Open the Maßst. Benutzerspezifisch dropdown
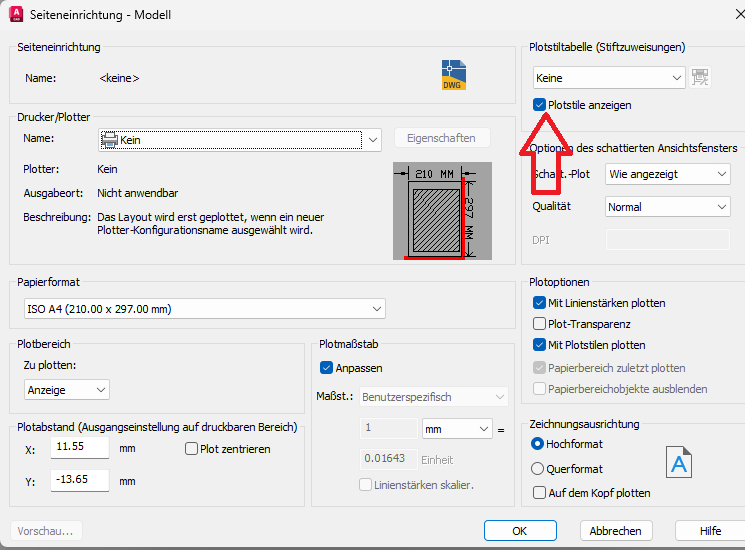The image size is (745, 550). [434, 397]
